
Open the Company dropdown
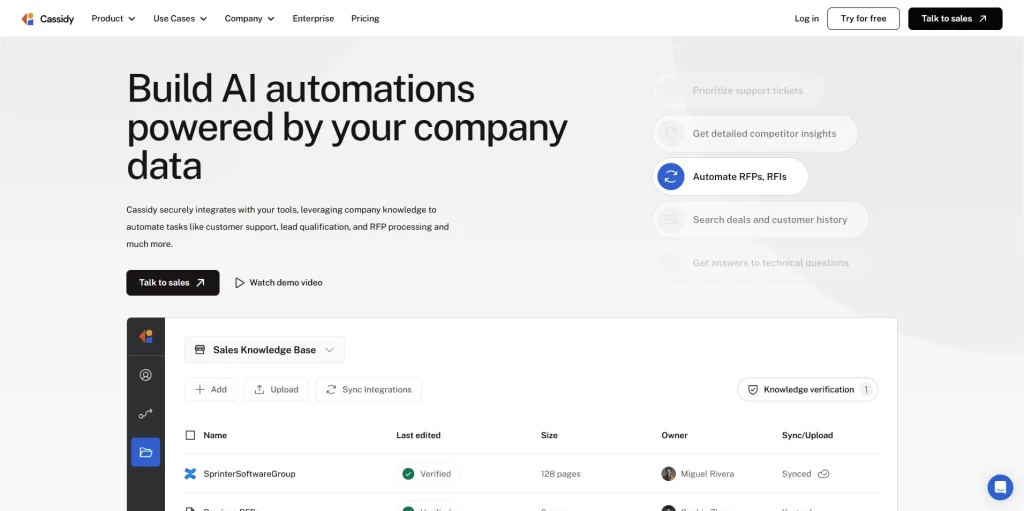[x=249, y=18]
